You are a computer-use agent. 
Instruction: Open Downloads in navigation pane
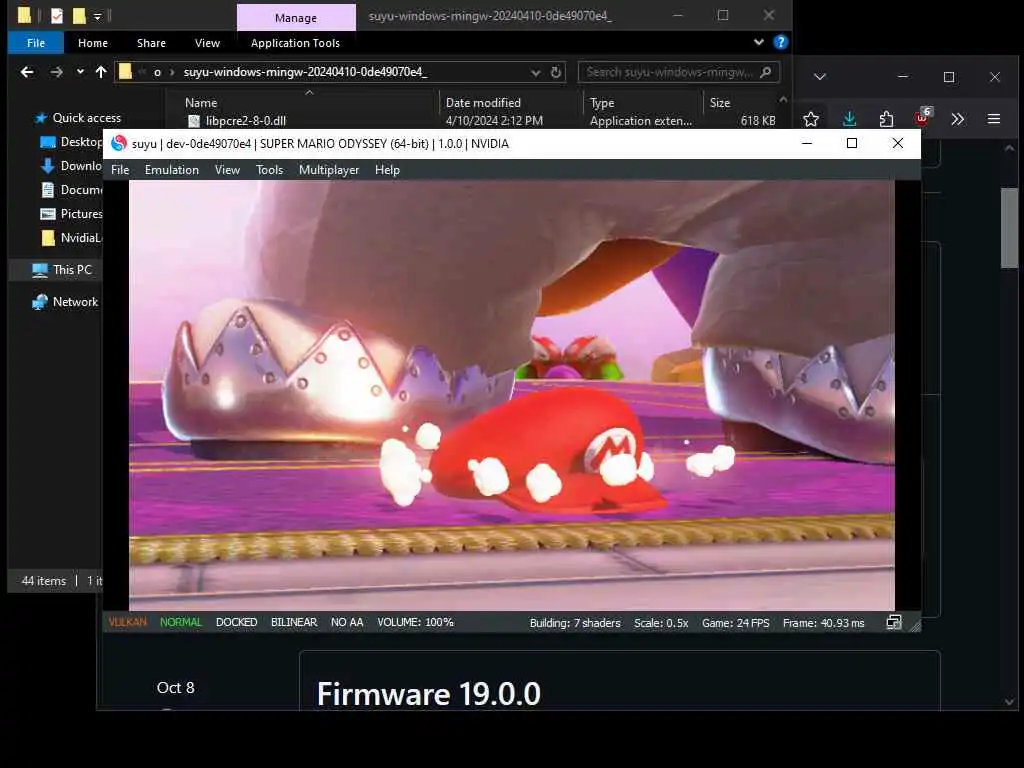click(71, 166)
